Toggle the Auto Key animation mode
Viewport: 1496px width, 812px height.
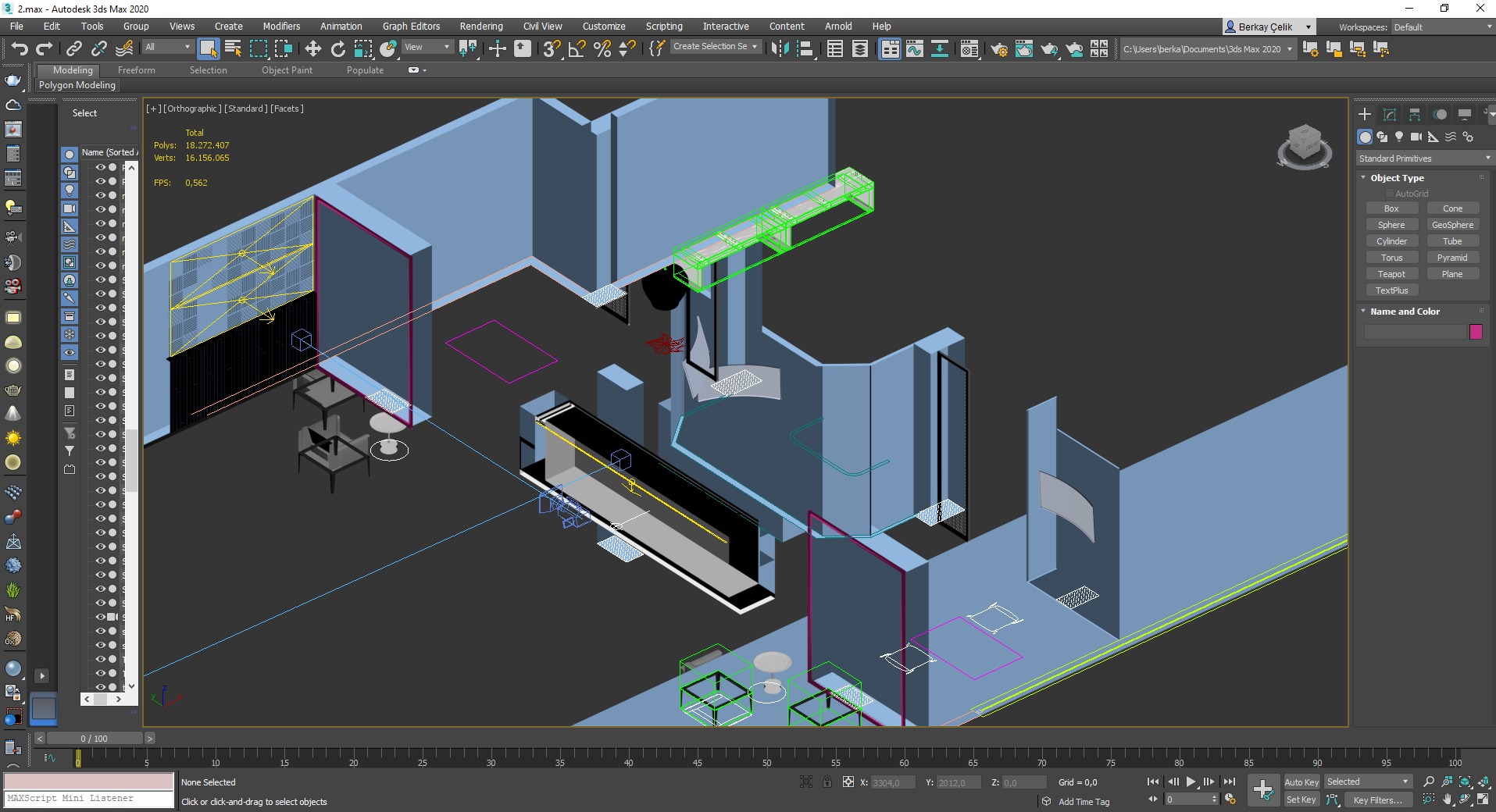coord(1301,782)
